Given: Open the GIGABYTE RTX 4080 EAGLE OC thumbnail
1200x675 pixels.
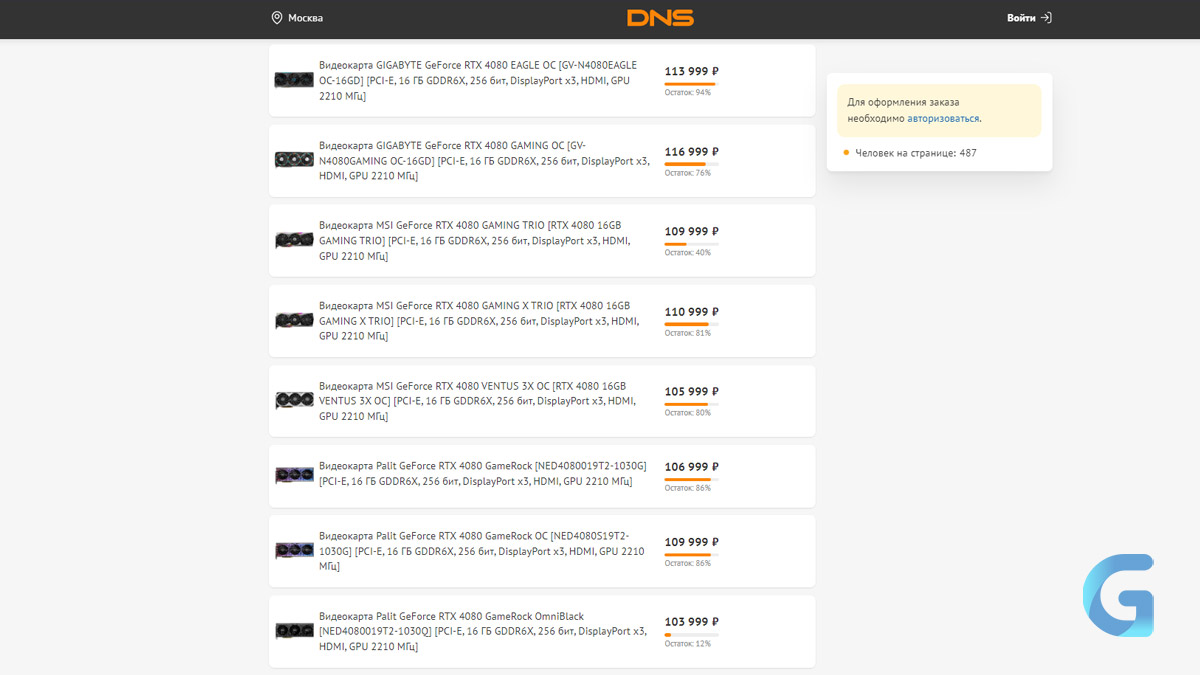Looking at the screenshot, I should point(294,80).
